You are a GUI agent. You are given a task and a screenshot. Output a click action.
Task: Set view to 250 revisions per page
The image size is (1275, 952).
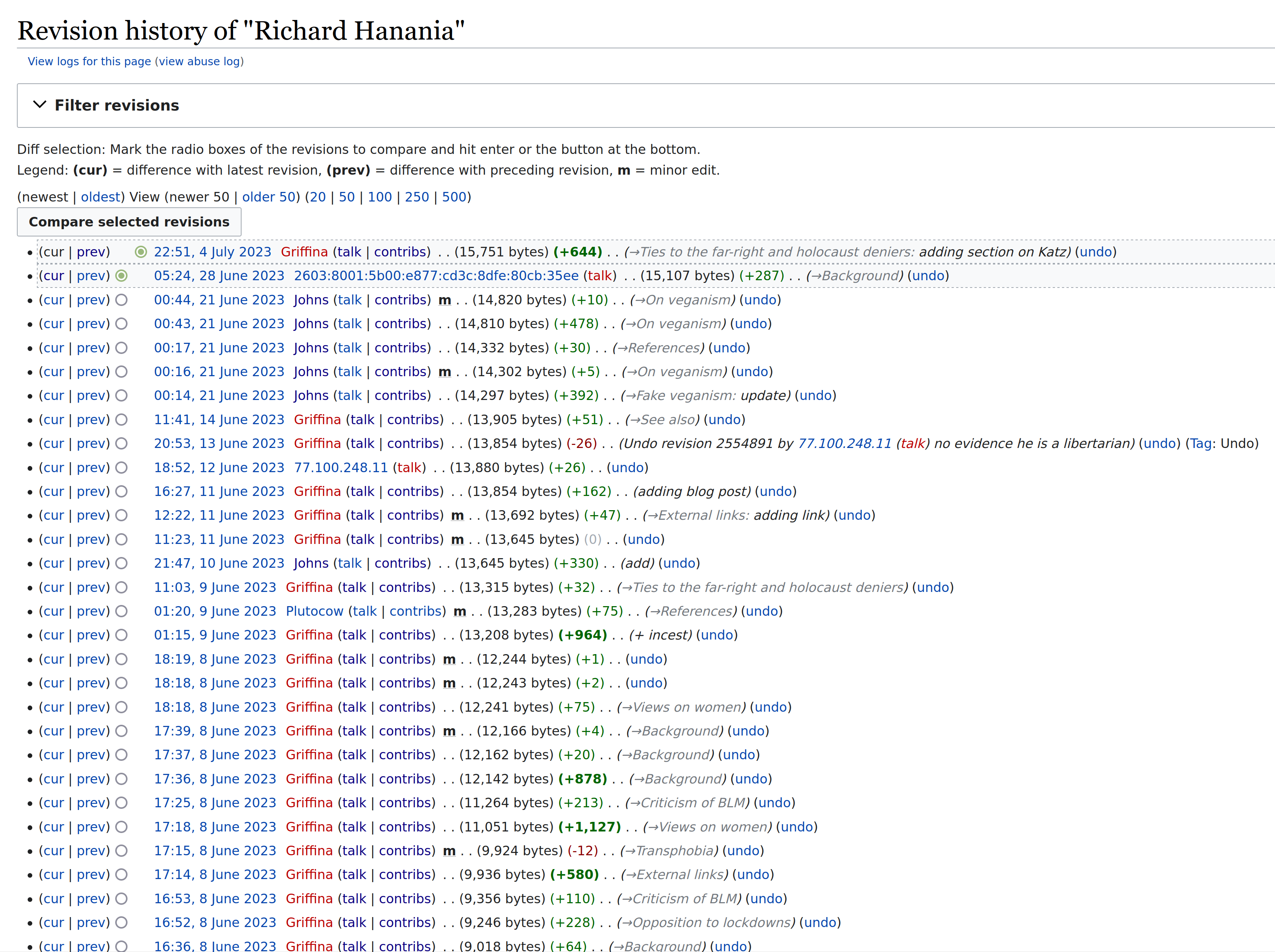coord(417,197)
